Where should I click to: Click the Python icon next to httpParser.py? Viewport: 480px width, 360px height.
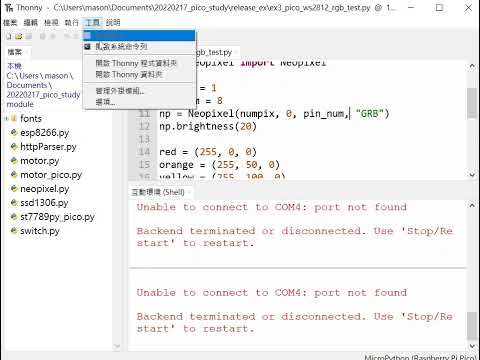(14, 146)
